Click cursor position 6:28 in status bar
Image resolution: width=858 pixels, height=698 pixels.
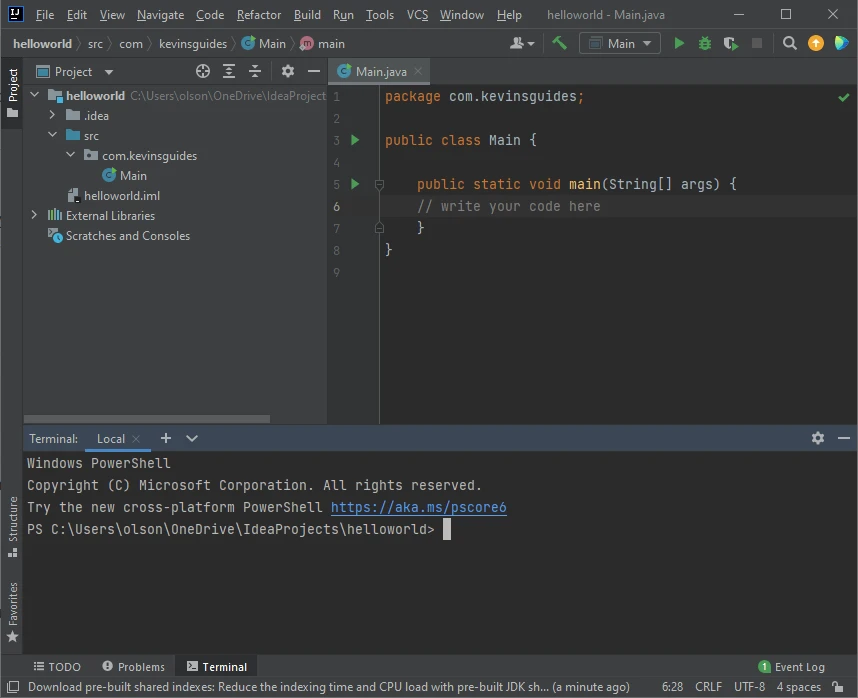672,687
